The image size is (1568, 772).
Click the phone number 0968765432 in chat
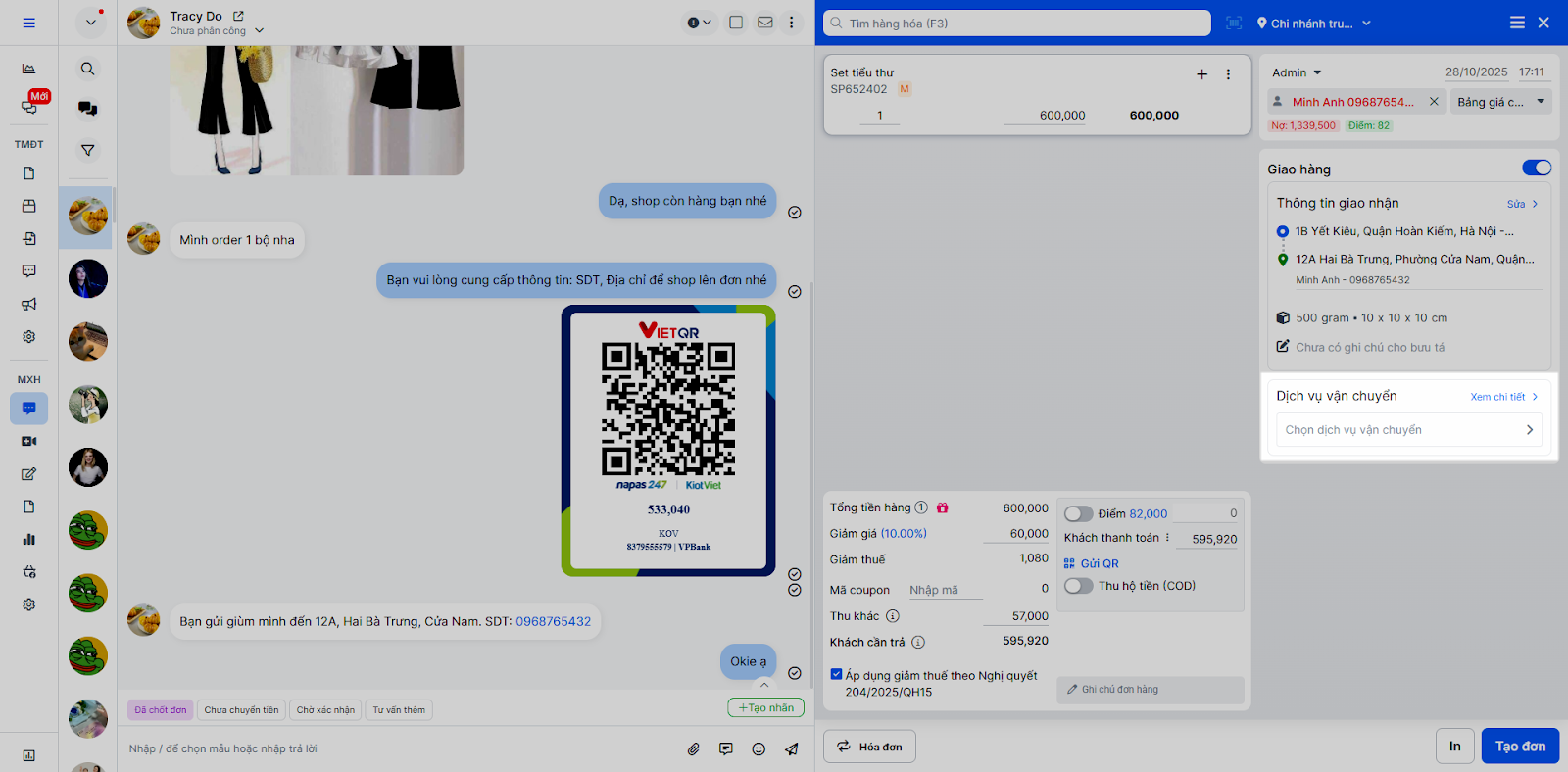554,622
